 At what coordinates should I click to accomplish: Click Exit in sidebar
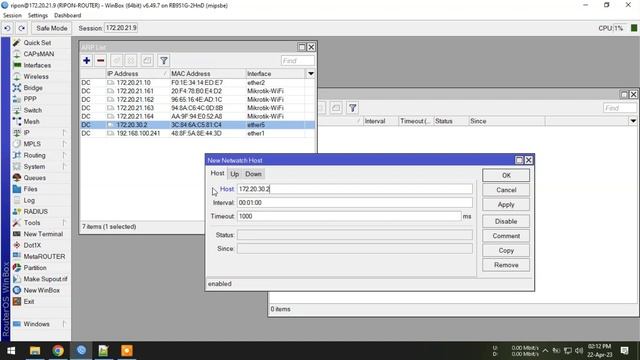click(29, 302)
